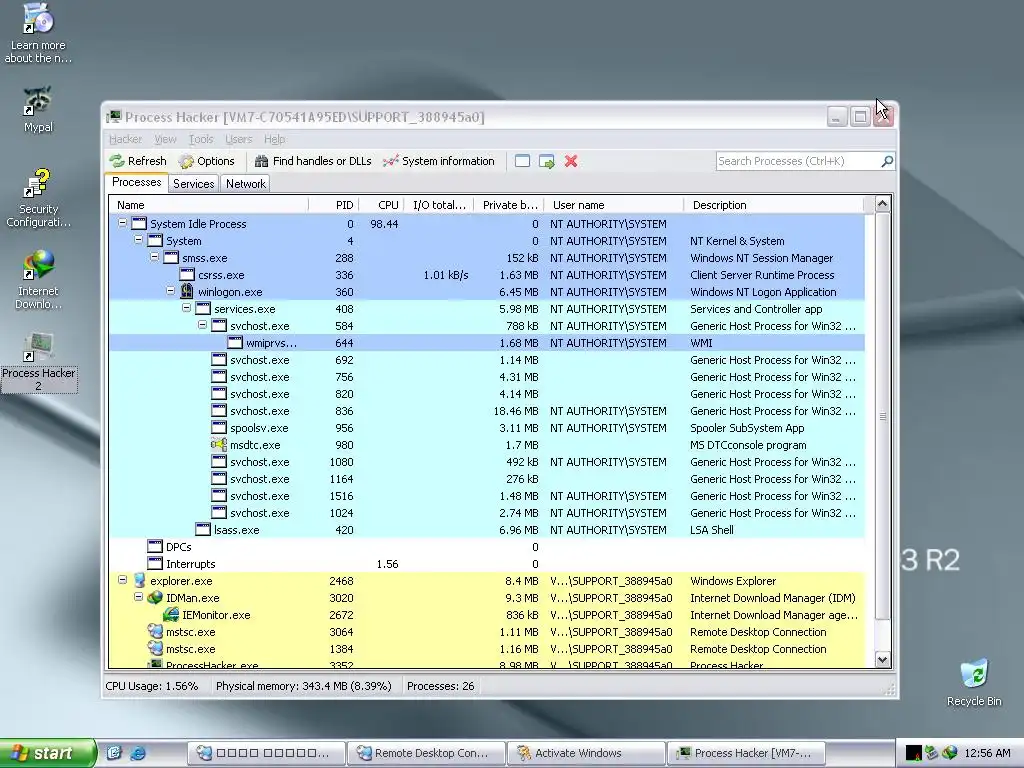Collapse the winlogon.exe tree node

tap(170, 291)
